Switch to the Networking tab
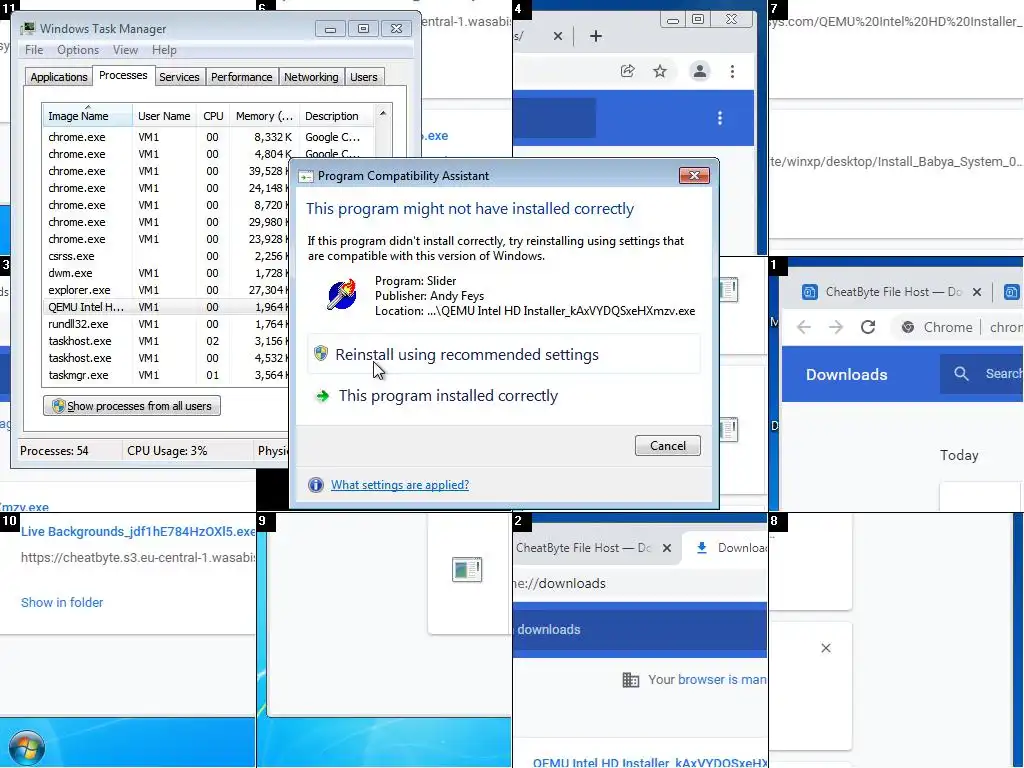 pyautogui.click(x=311, y=77)
